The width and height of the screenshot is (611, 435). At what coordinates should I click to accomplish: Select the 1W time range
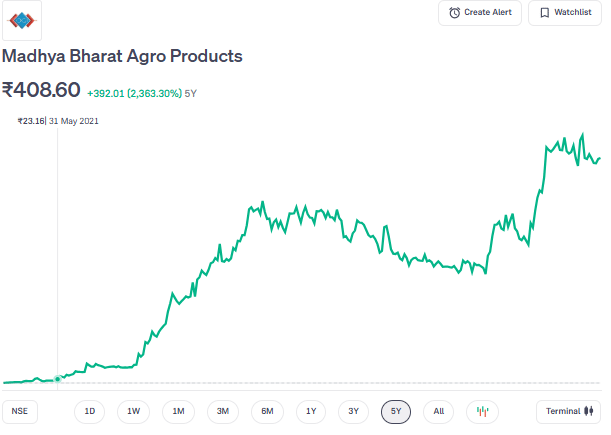(x=133, y=411)
